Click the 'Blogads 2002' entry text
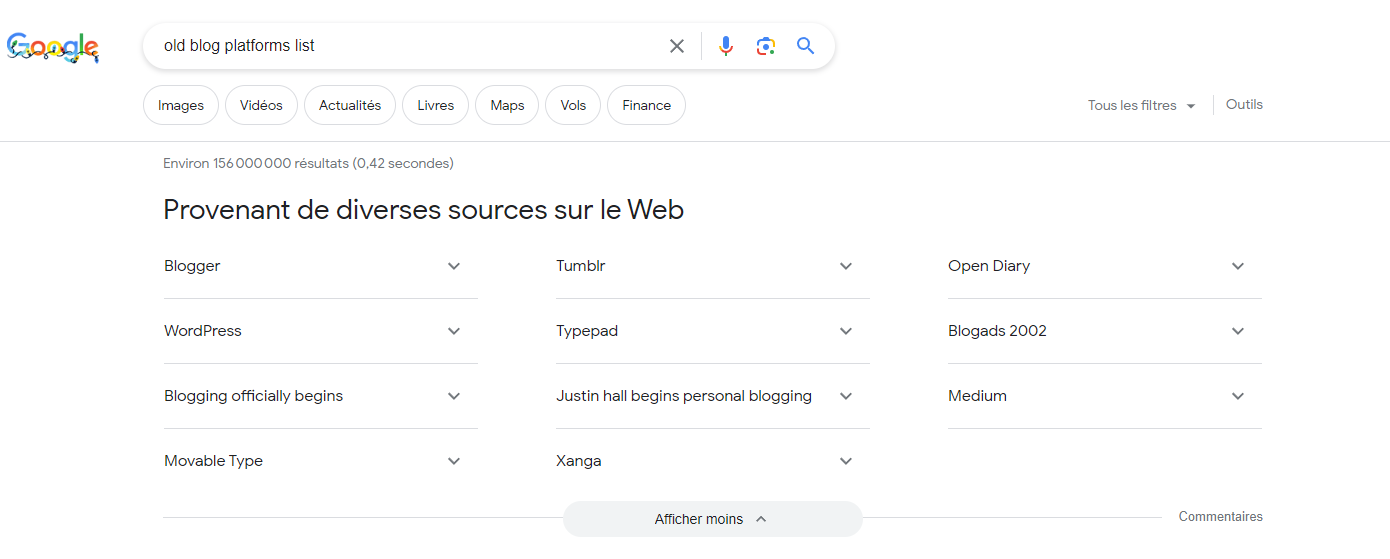The width and height of the screenshot is (1390, 559). coord(997,331)
